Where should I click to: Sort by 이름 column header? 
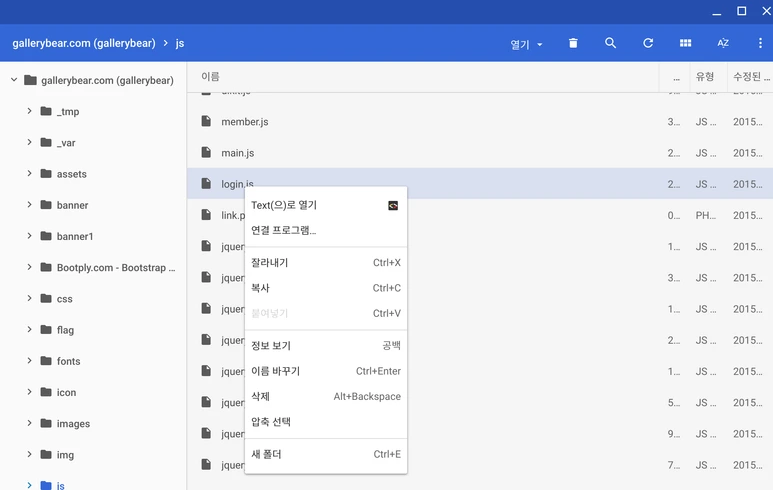[x=211, y=76]
